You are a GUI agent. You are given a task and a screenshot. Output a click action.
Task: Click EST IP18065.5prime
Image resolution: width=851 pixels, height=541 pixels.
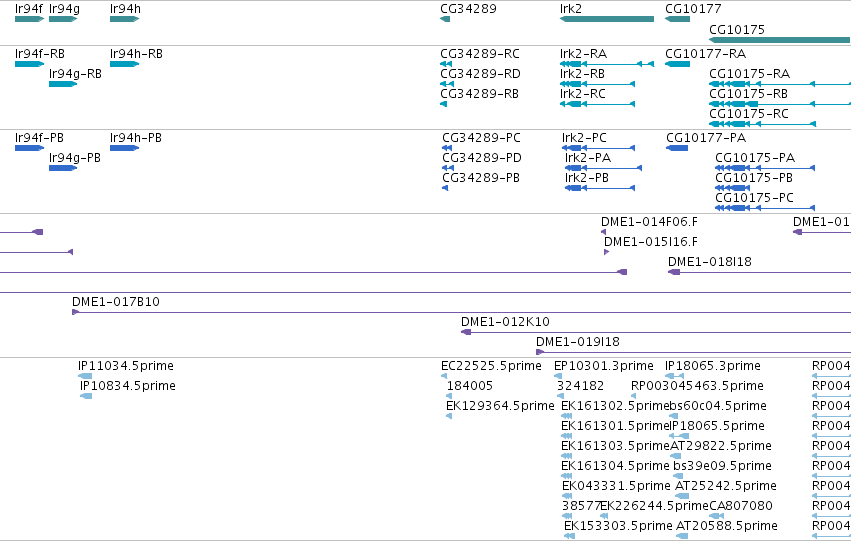(x=717, y=427)
